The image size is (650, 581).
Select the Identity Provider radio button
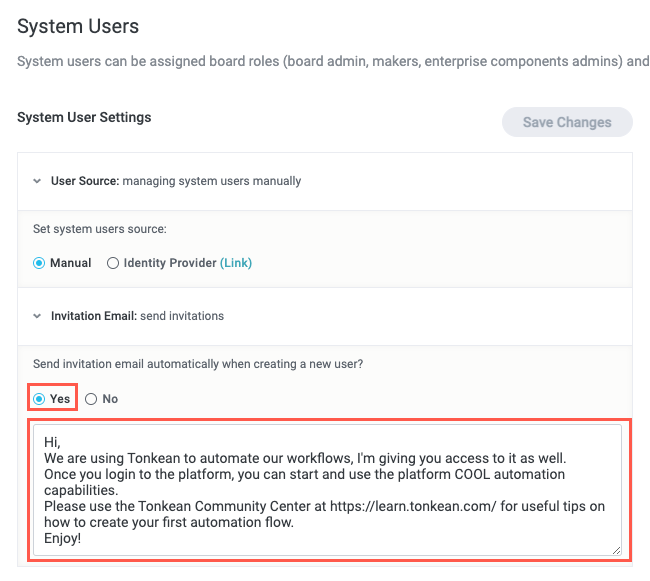coord(113,263)
